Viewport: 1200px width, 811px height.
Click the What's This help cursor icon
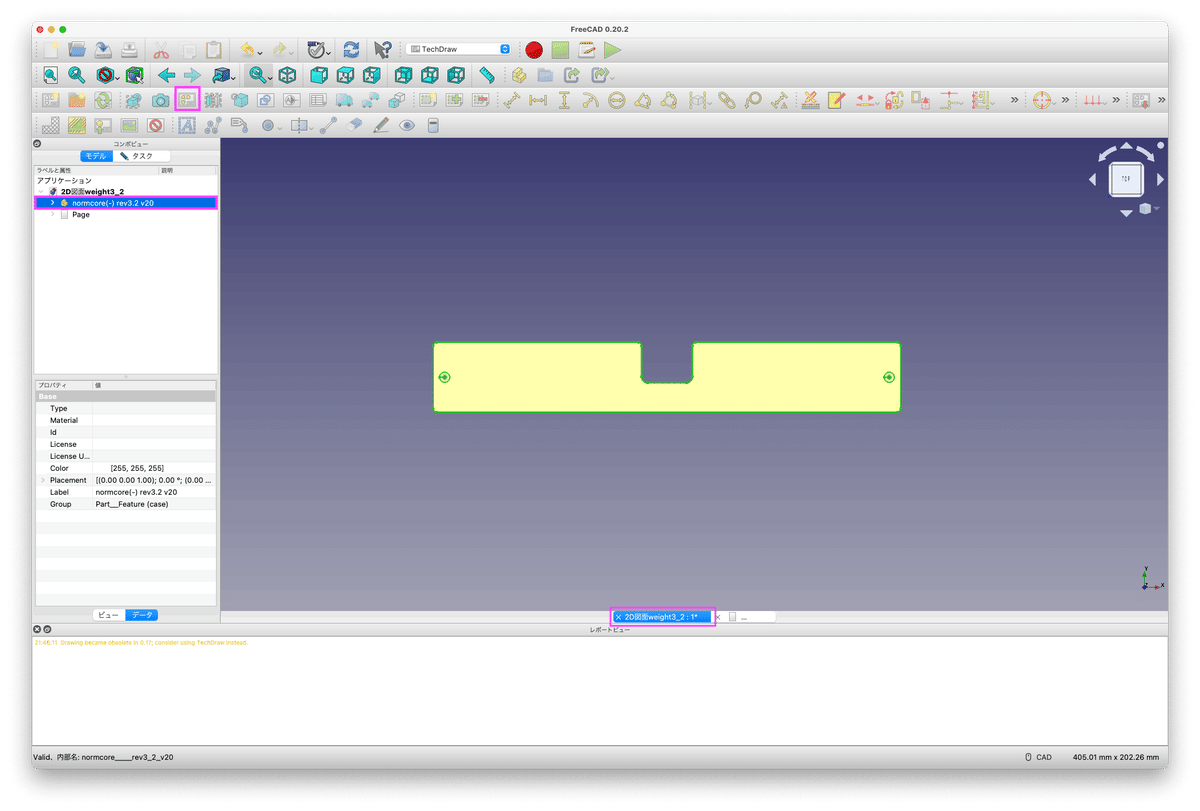click(382, 49)
